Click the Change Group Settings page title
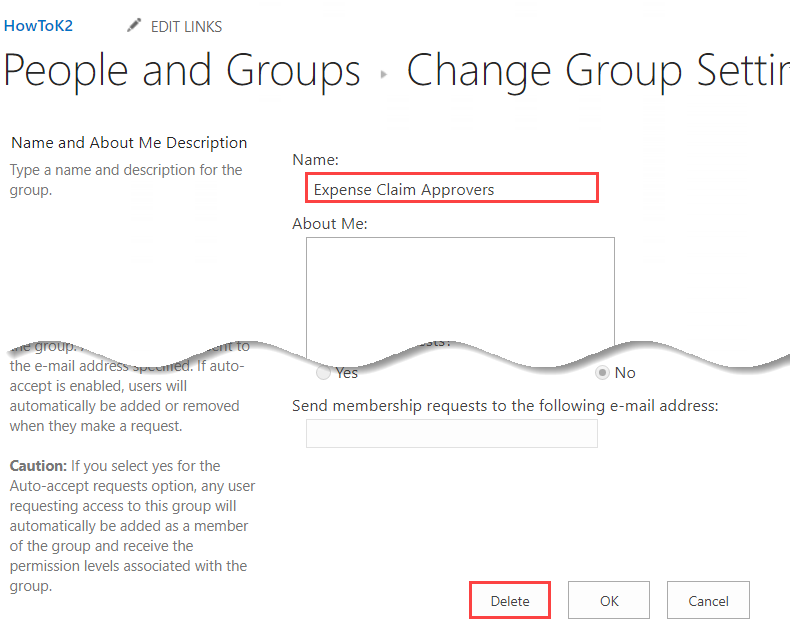This screenshot has height=639, width=790. (x=598, y=71)
